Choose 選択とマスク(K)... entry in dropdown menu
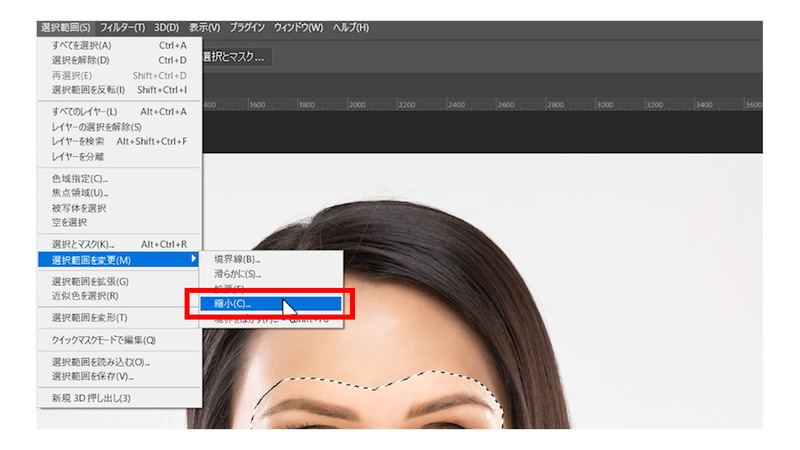Image resolution: width=800 pixels, height=450 pixels. coord(119,244)
